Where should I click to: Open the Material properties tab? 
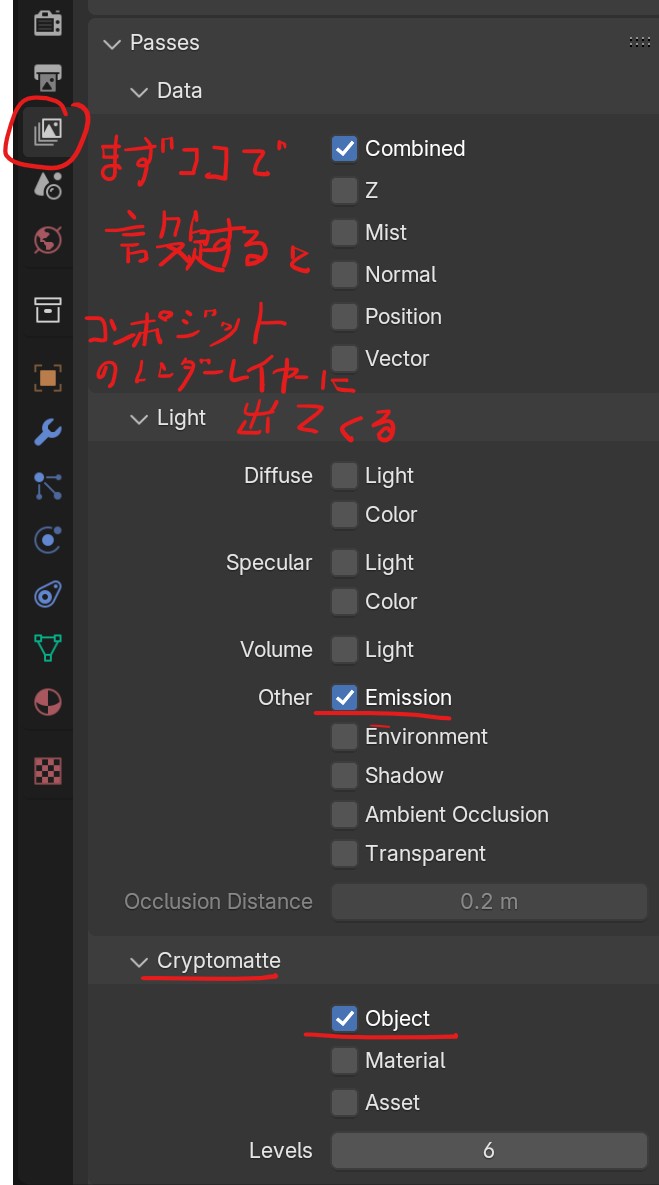coord(47,701)
